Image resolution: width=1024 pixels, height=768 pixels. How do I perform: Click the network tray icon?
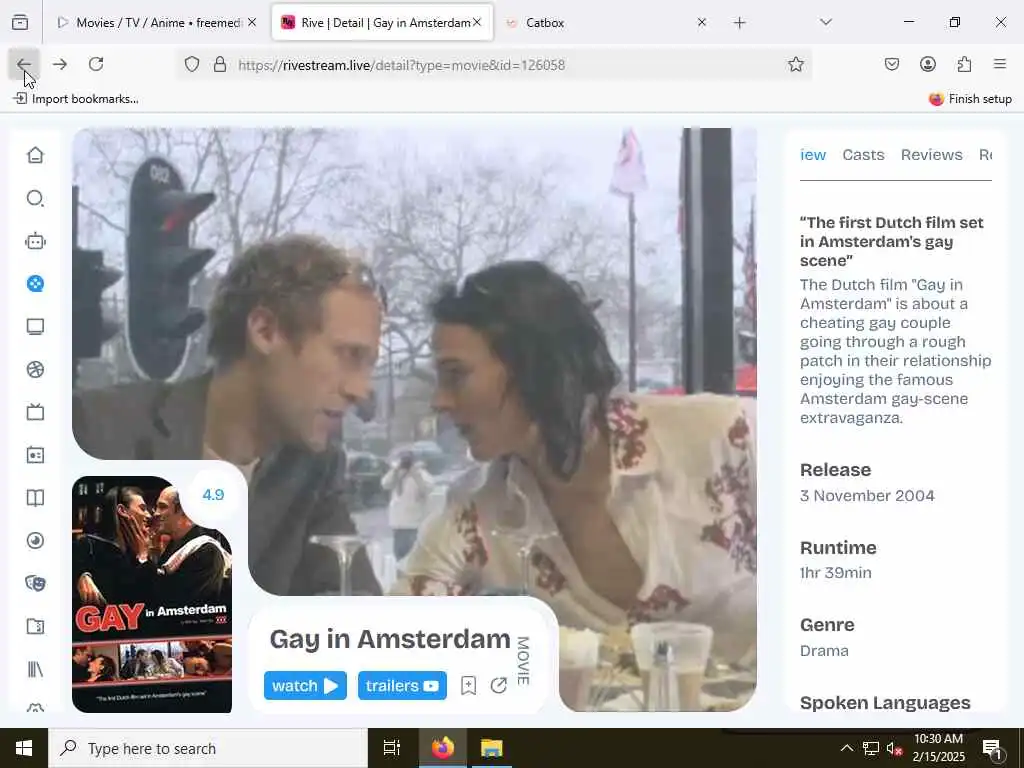coord(871,748)
